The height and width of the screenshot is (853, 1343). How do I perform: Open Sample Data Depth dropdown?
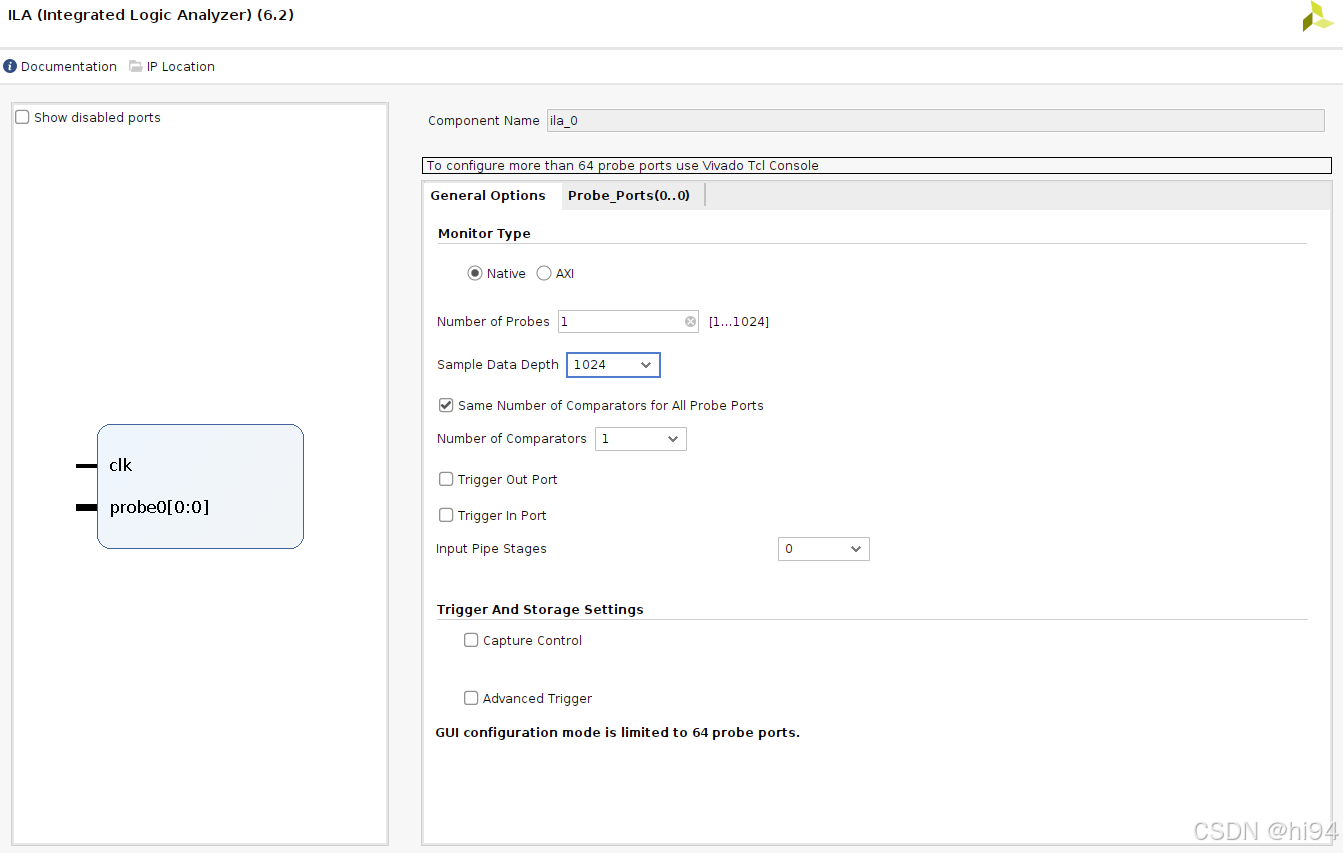pyautogui.click(x=613, y=365)
